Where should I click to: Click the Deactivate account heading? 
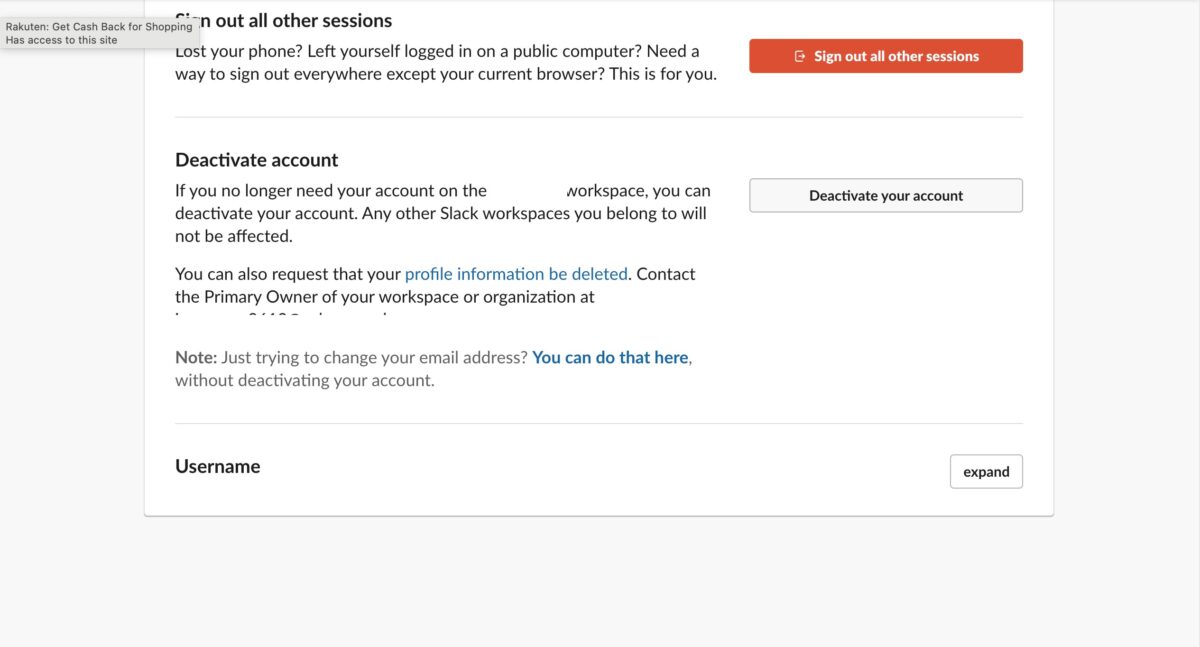tap(257, 160)
